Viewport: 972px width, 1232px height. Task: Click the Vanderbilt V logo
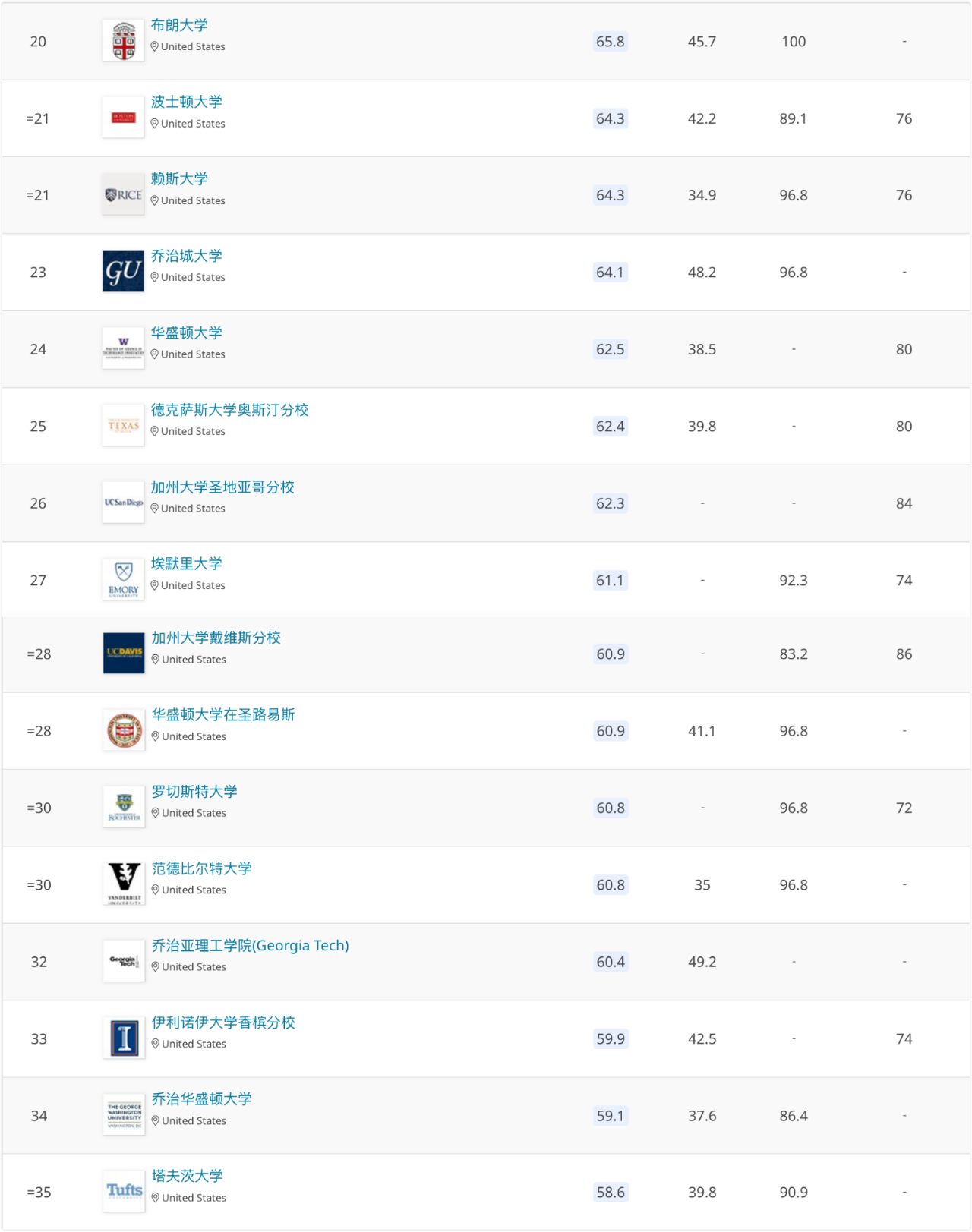124,884
